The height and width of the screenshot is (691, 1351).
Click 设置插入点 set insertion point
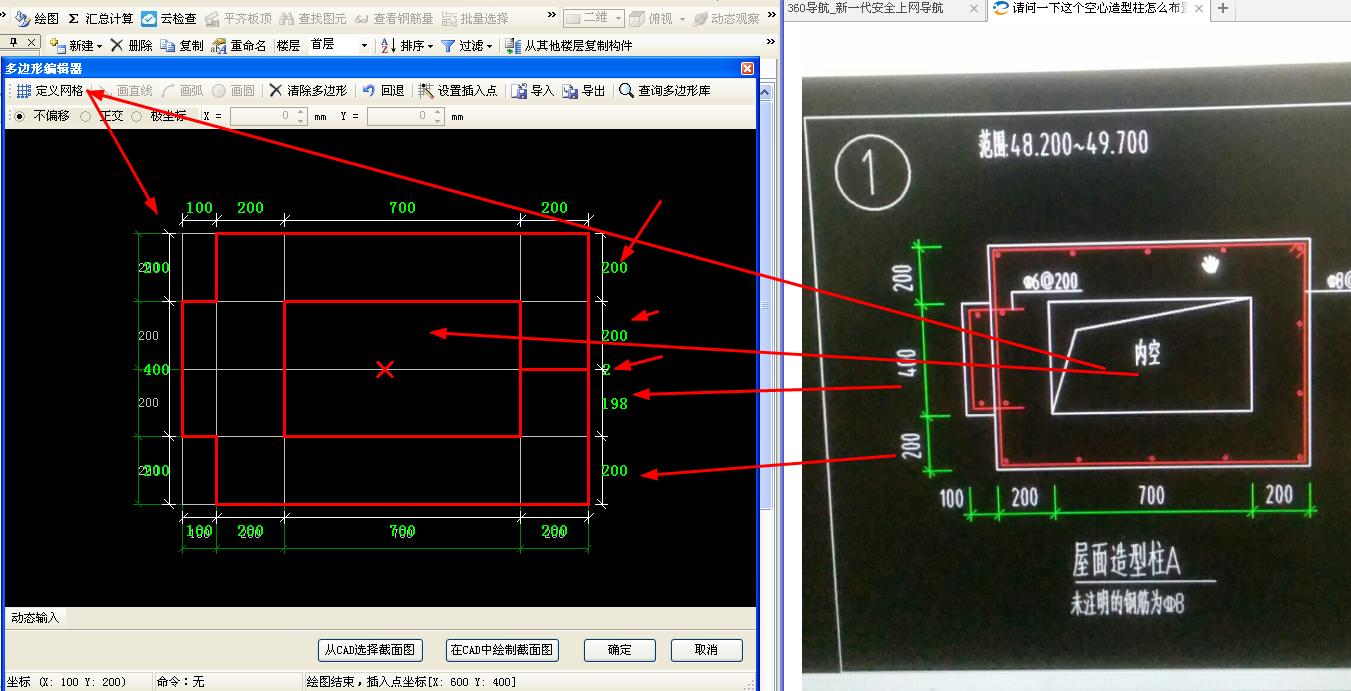[457, 90]
